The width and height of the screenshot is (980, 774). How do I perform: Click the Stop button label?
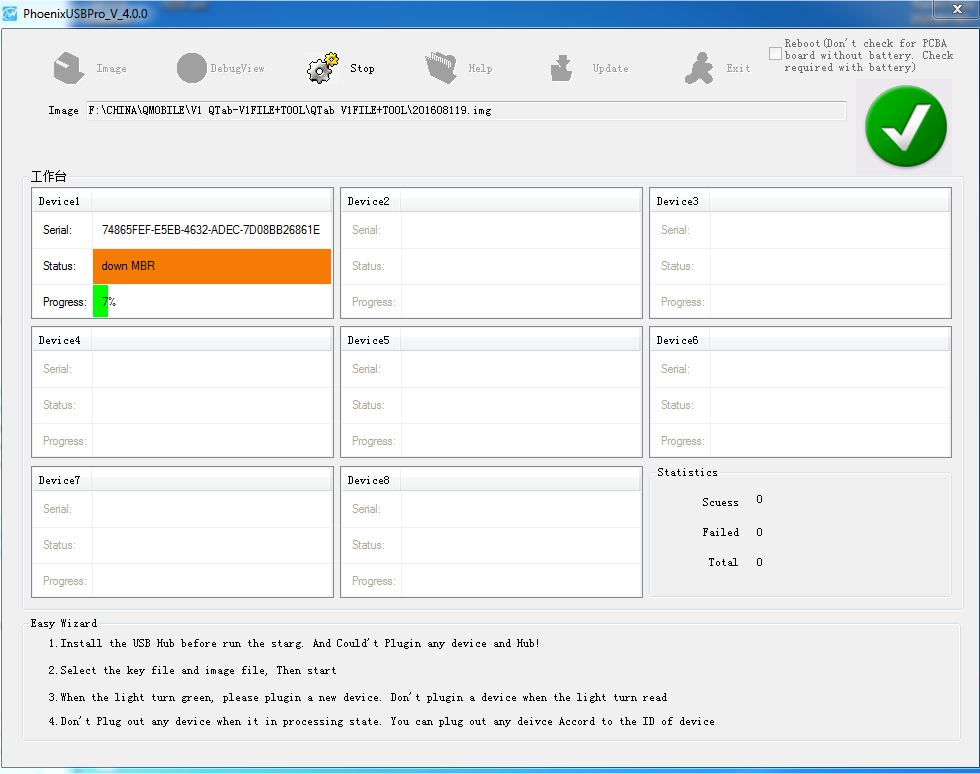point(362,68)
